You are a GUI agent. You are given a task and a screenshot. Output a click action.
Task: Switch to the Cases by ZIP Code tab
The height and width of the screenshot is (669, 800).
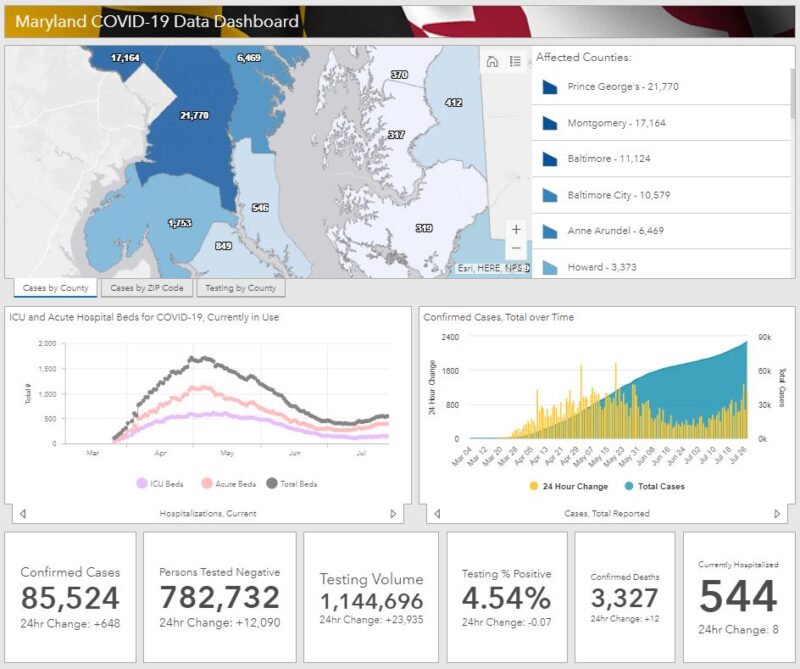click(x=146, y=288)
